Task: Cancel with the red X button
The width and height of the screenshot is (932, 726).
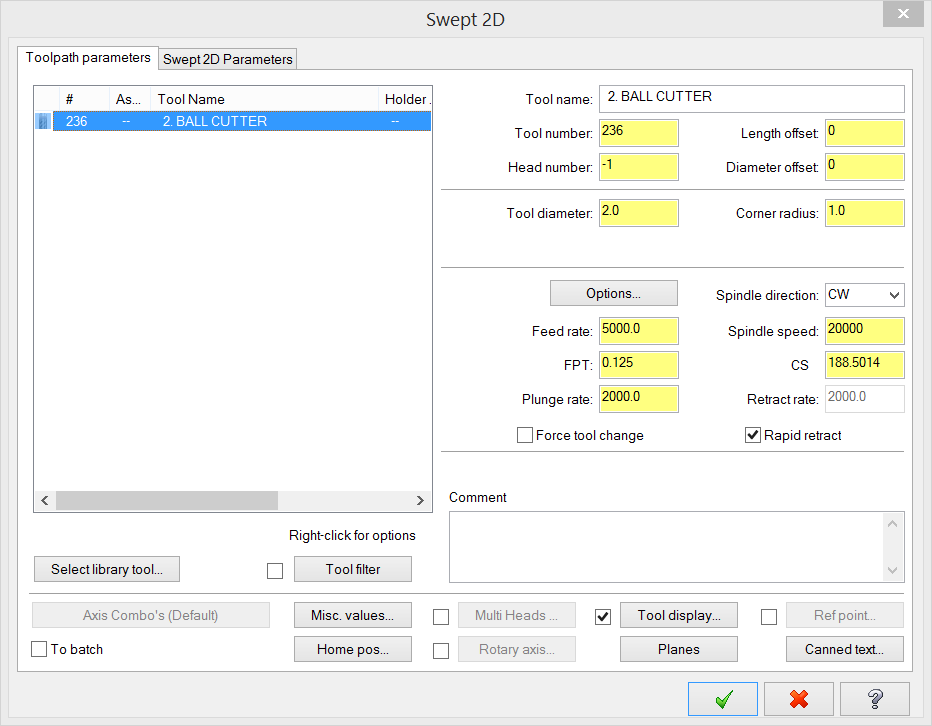Action: 798,699
